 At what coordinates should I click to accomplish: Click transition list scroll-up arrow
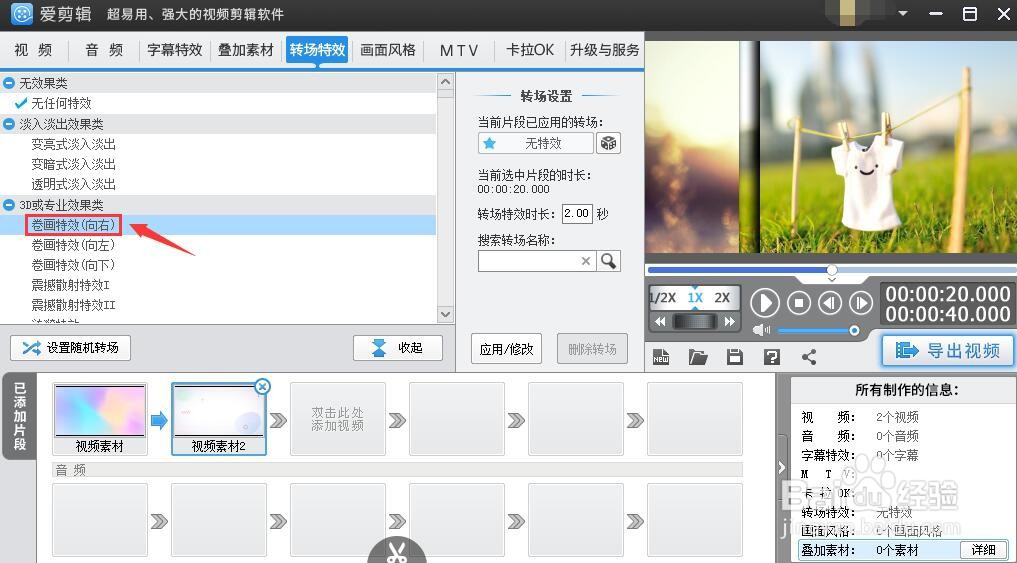pos(445,82)
